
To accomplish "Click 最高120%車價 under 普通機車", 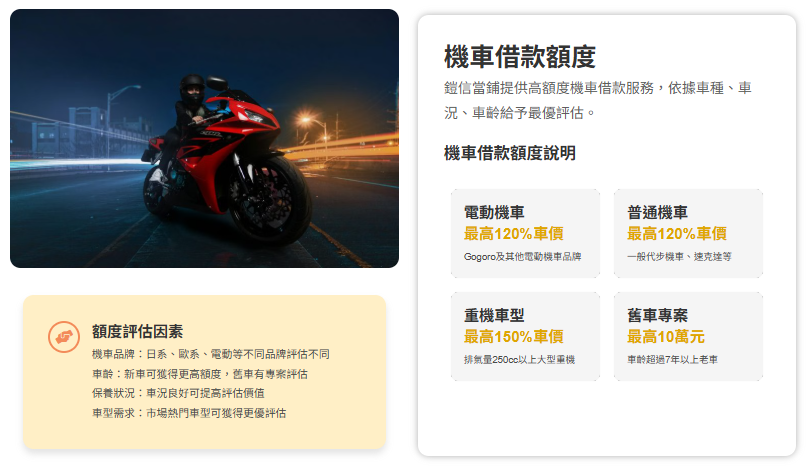I will pyautogui.click(x=677, y=234).
